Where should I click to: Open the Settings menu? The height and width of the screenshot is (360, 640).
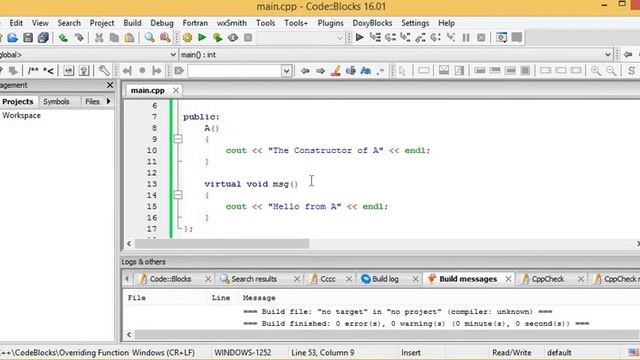pyautogui.click(x=415, y=23)
